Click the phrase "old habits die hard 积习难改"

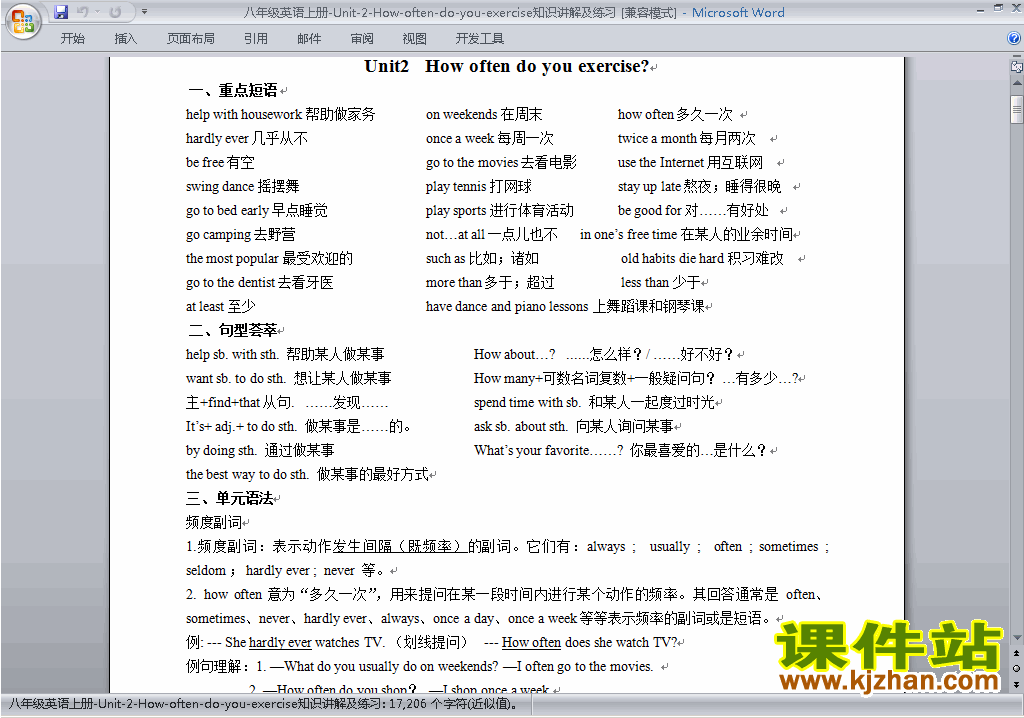[702, 258]
